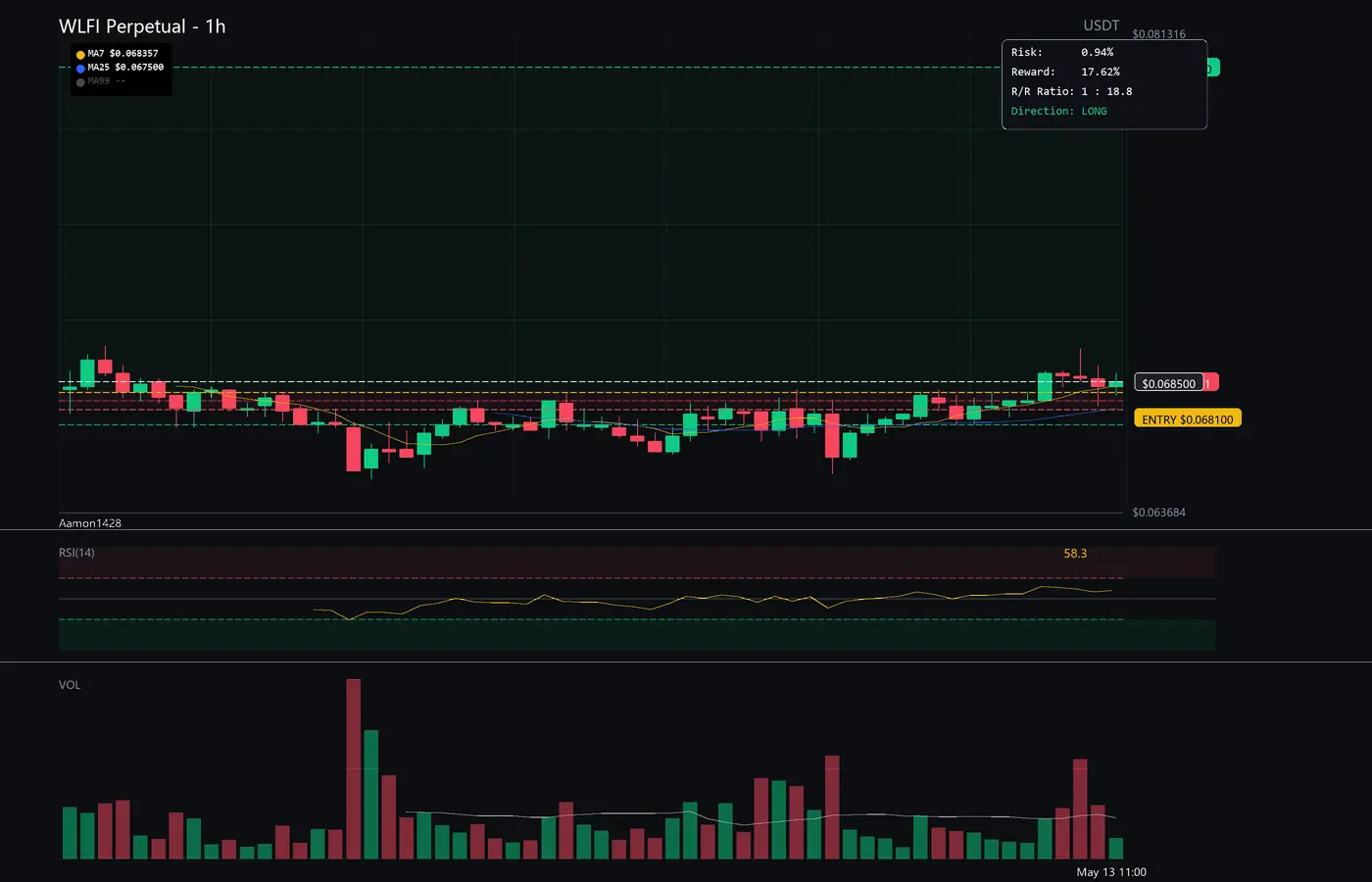Click the VOL panel label
The width and height of the screenshot is (1372, 882).
70,685
